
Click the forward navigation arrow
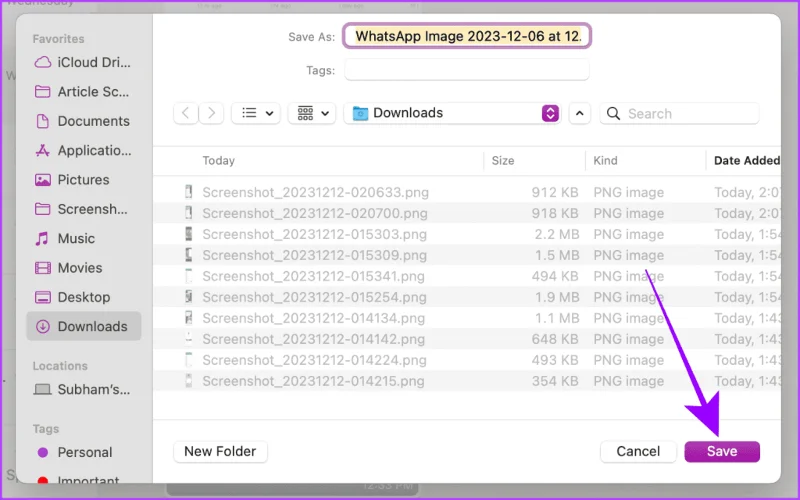(211, 113)
